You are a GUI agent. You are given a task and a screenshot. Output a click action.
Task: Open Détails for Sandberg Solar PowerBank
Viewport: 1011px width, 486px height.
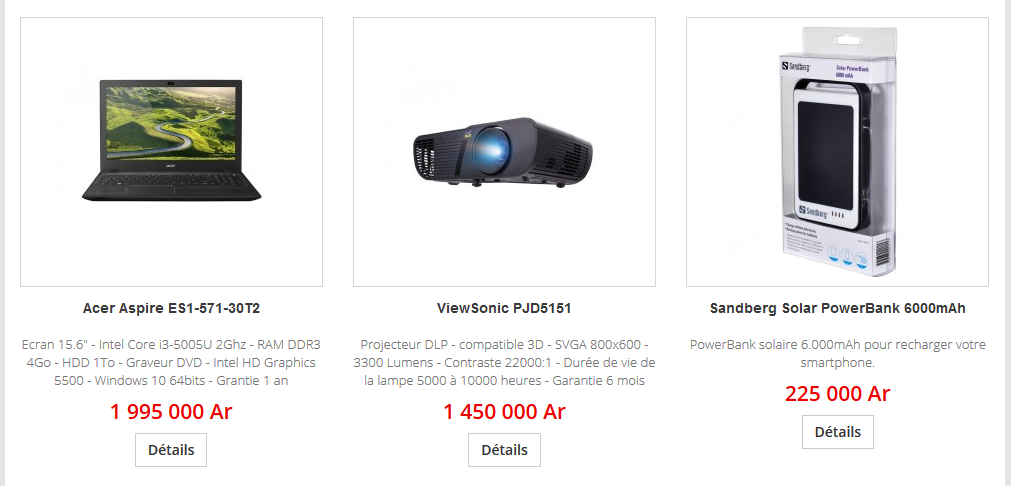[838, 432]
